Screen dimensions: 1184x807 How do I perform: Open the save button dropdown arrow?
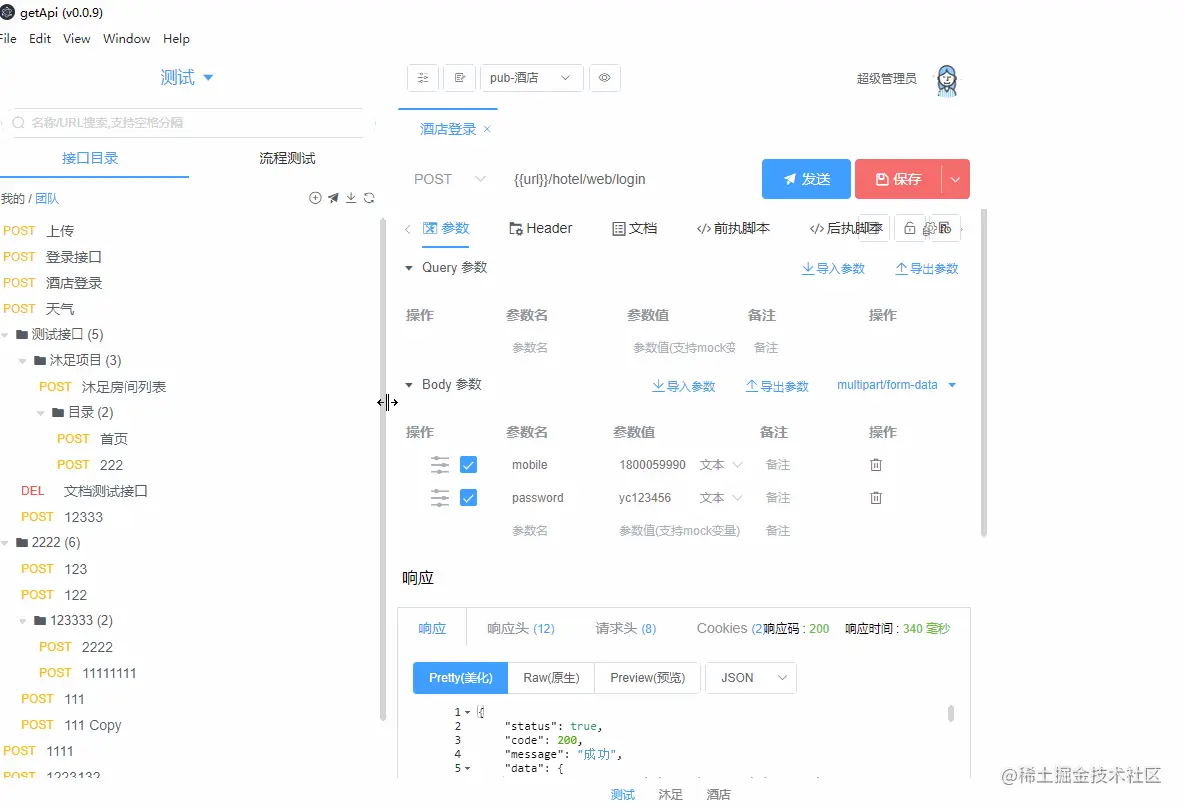(955, 179)
